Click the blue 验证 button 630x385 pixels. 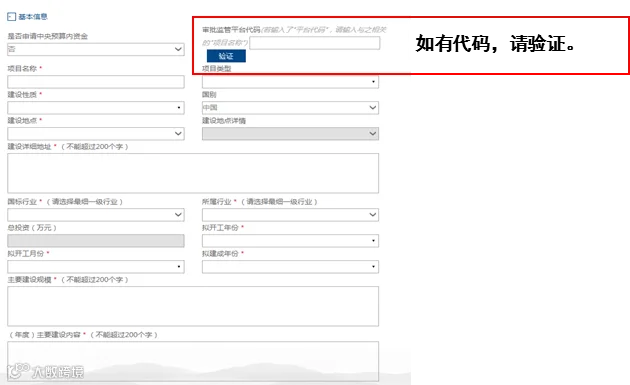pos(226,56)
